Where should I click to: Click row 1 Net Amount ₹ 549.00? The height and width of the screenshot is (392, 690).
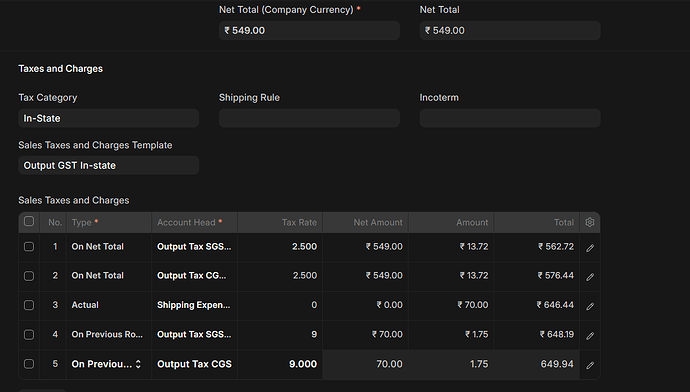tap(384, 246)
